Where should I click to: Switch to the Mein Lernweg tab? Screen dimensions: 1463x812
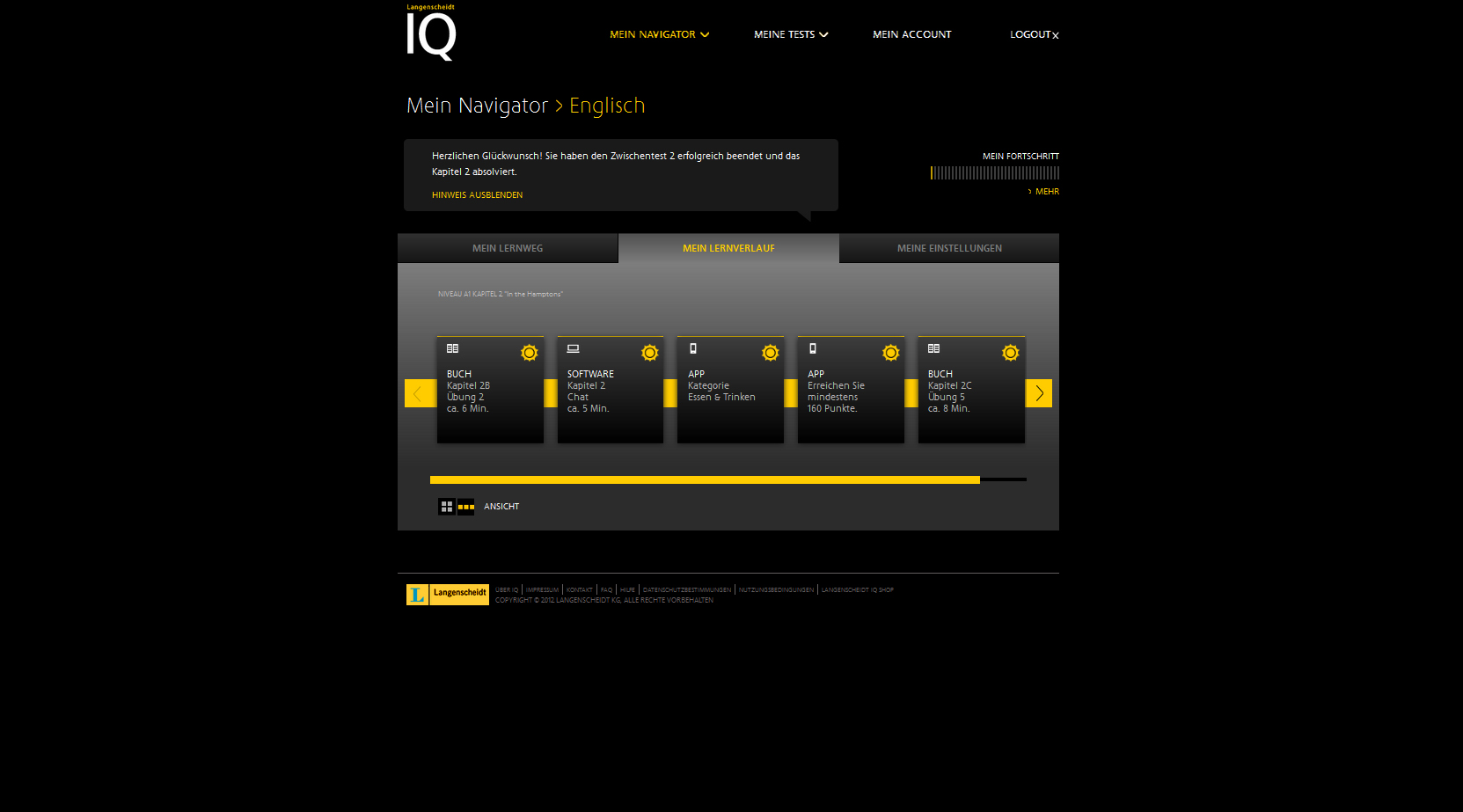coord(508,248)
